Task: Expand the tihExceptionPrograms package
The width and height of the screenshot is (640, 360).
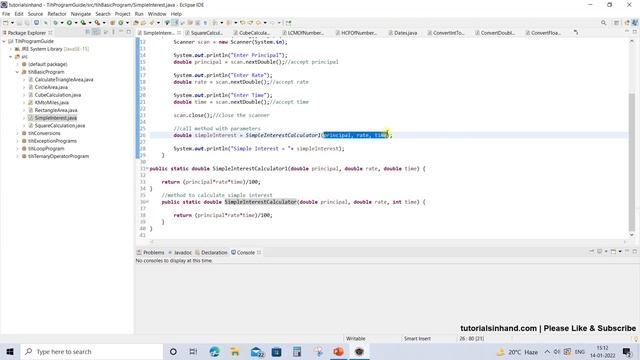Action: 18,141
